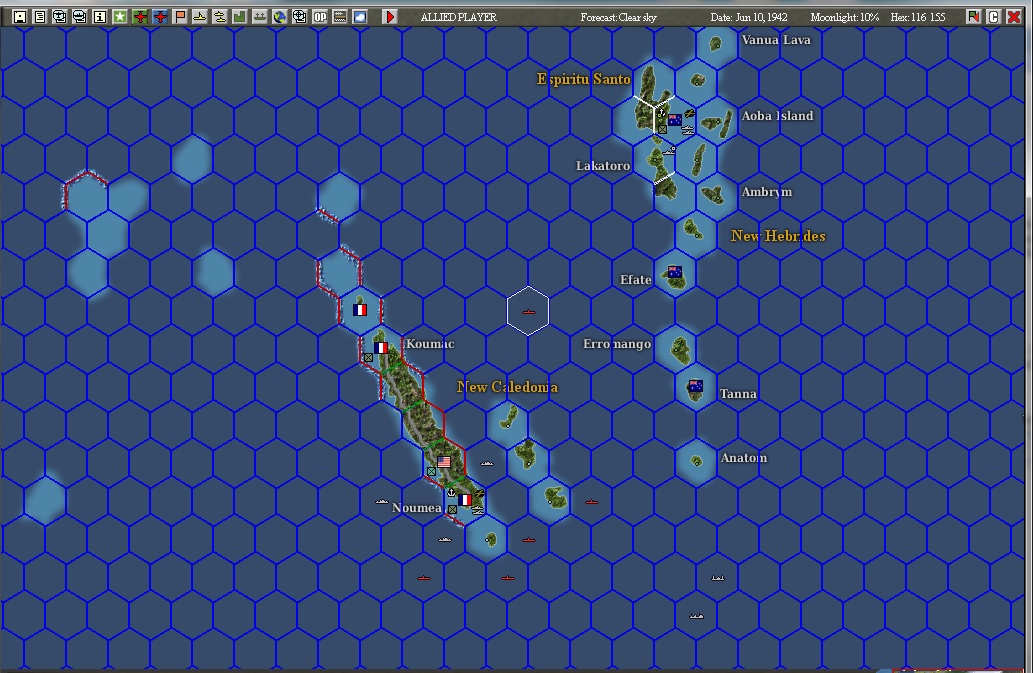Select the Australian flag on Tanna
The width and height of the screenshot is (1033, 673).
point(695,386)
